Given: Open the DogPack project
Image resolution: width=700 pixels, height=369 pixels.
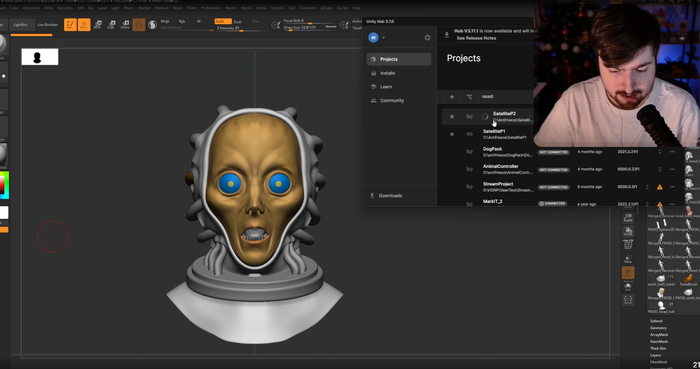Looking at the screenshot, I should pos(492,149).
